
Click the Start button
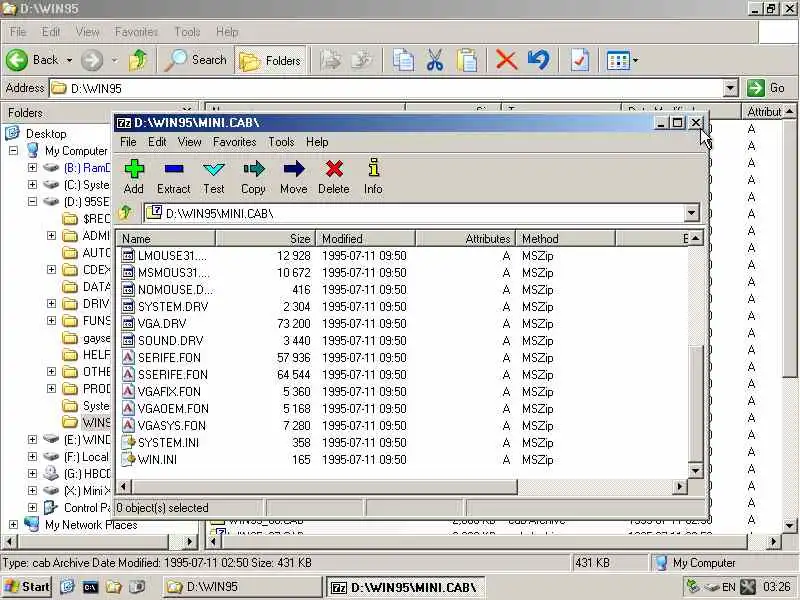(27, 587)
